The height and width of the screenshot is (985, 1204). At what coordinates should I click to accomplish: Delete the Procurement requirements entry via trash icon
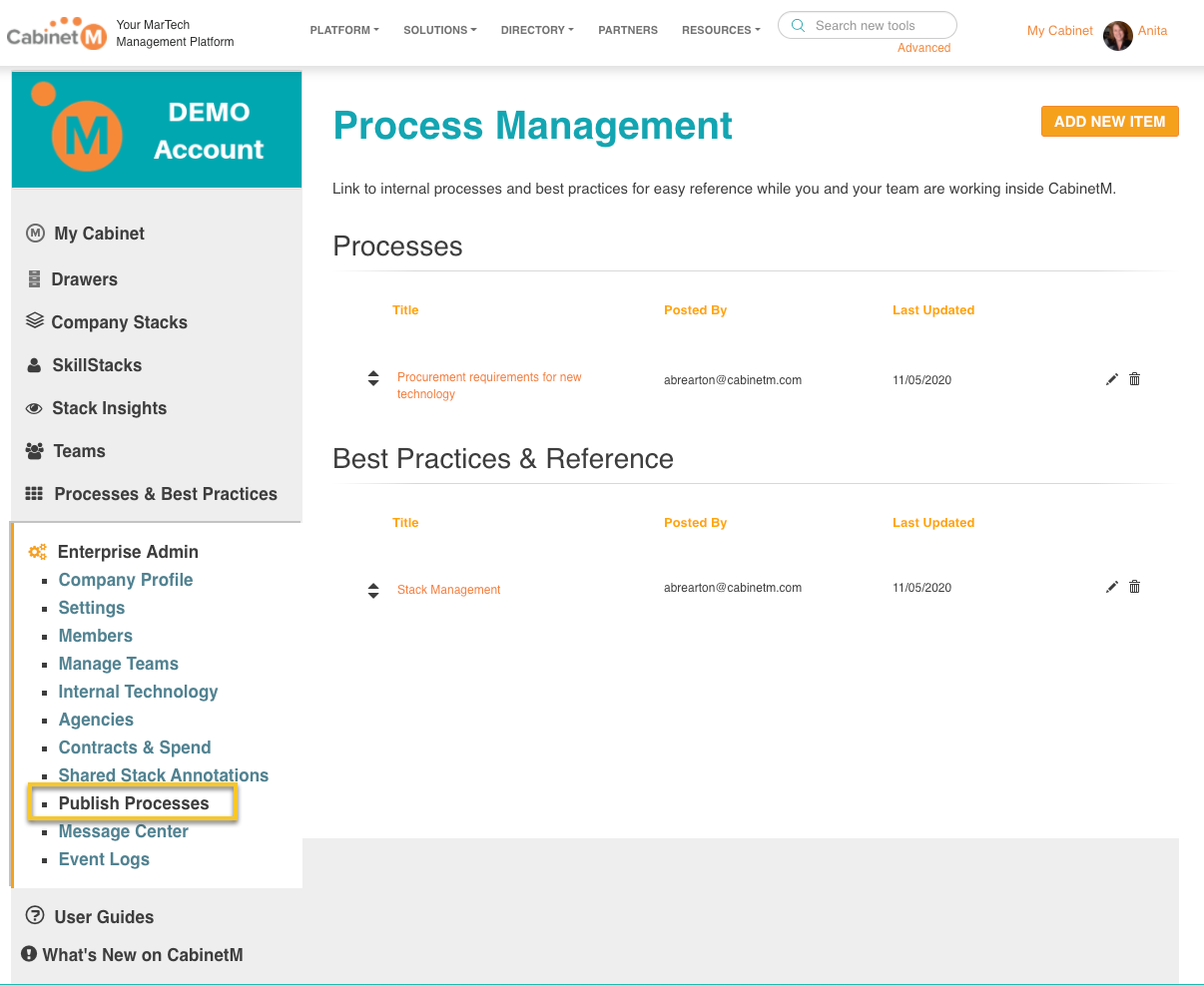1134,379
